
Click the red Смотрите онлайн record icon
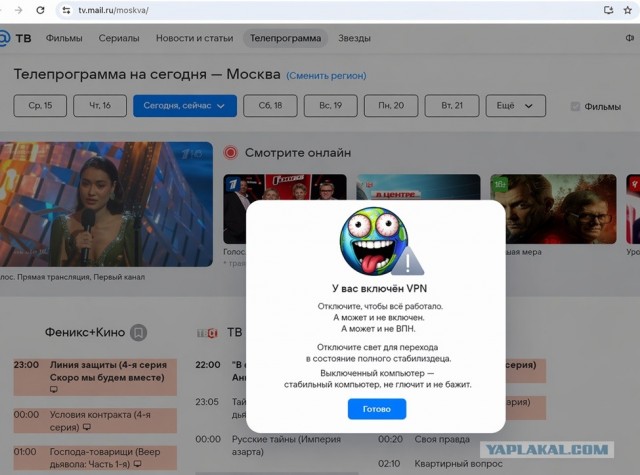231,153
